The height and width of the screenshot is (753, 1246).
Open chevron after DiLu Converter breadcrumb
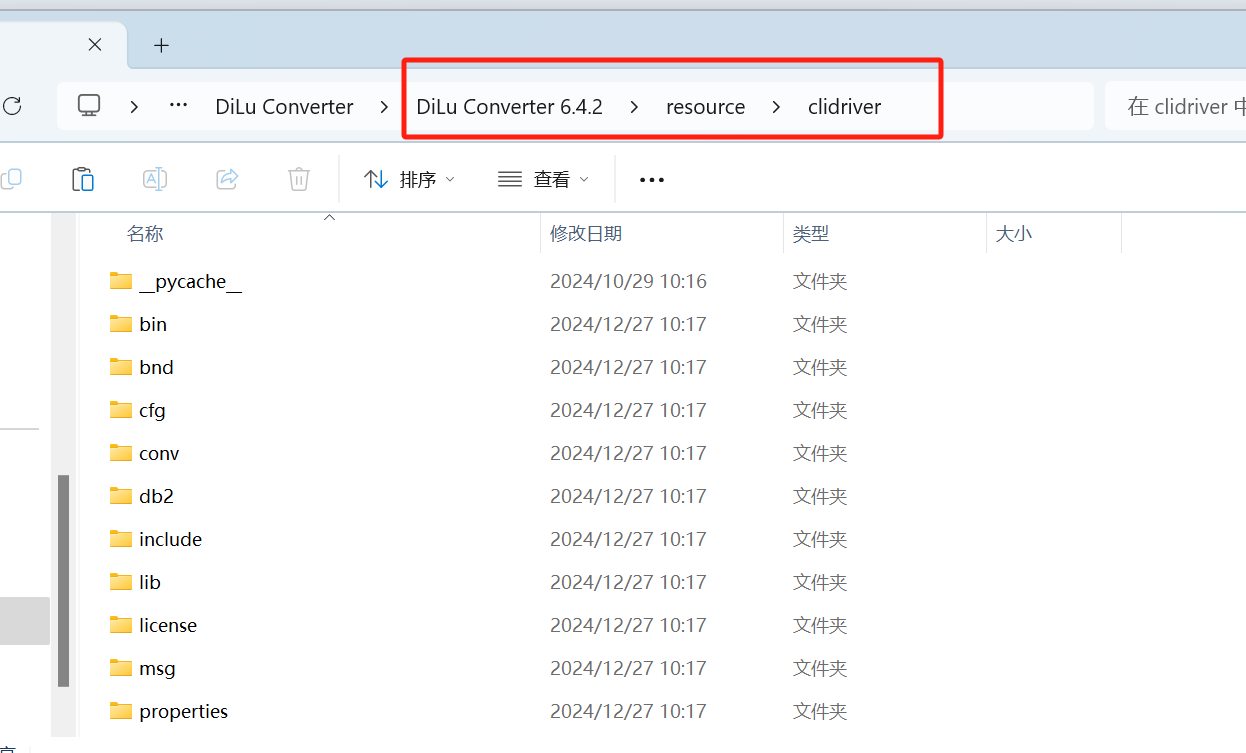coord(385,106)
